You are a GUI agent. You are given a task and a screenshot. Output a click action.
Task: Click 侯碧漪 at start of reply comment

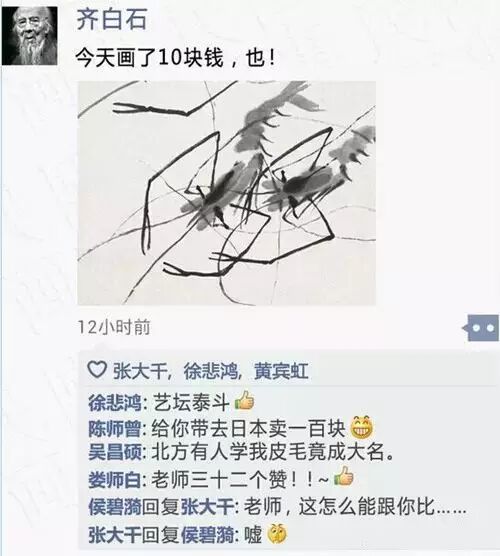[x=115, y=507]
